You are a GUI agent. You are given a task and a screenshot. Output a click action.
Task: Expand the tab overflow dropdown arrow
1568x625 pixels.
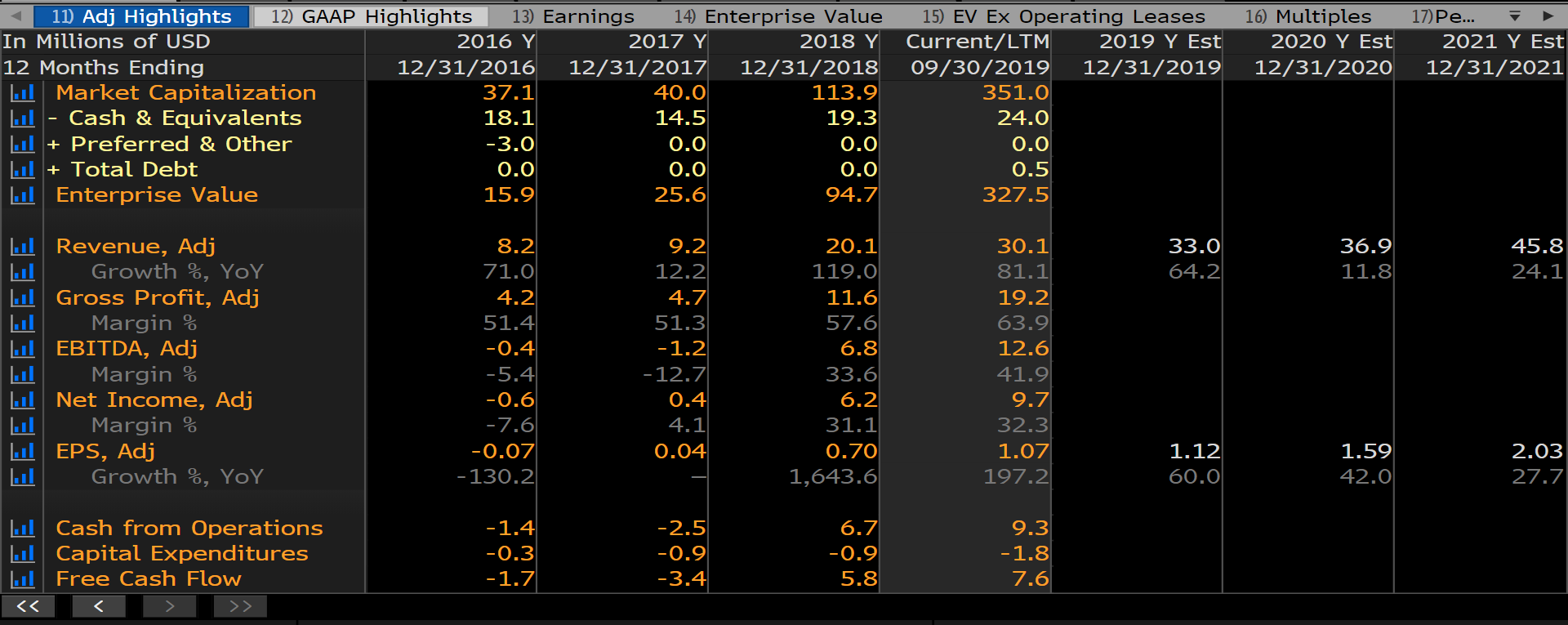coord(1515,16)
